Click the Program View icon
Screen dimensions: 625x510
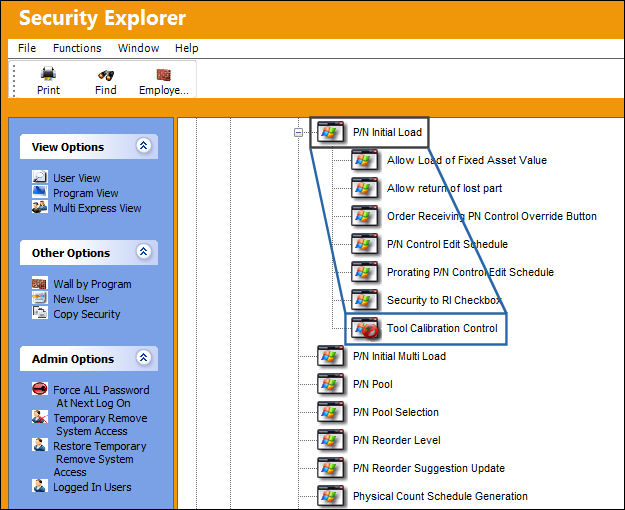tap(40, 192)
